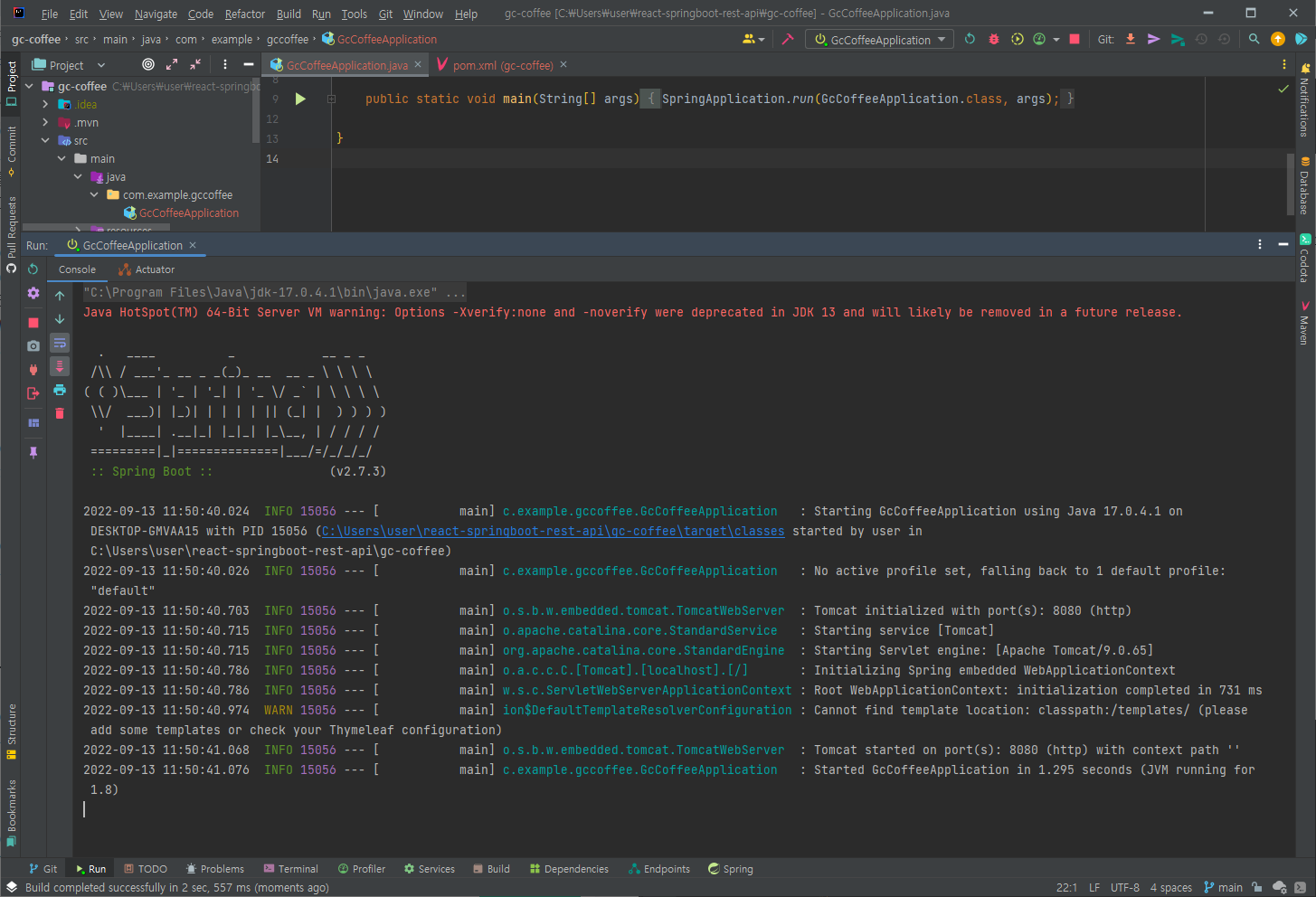Click the print console printer icon

click(x=60, y=390)
